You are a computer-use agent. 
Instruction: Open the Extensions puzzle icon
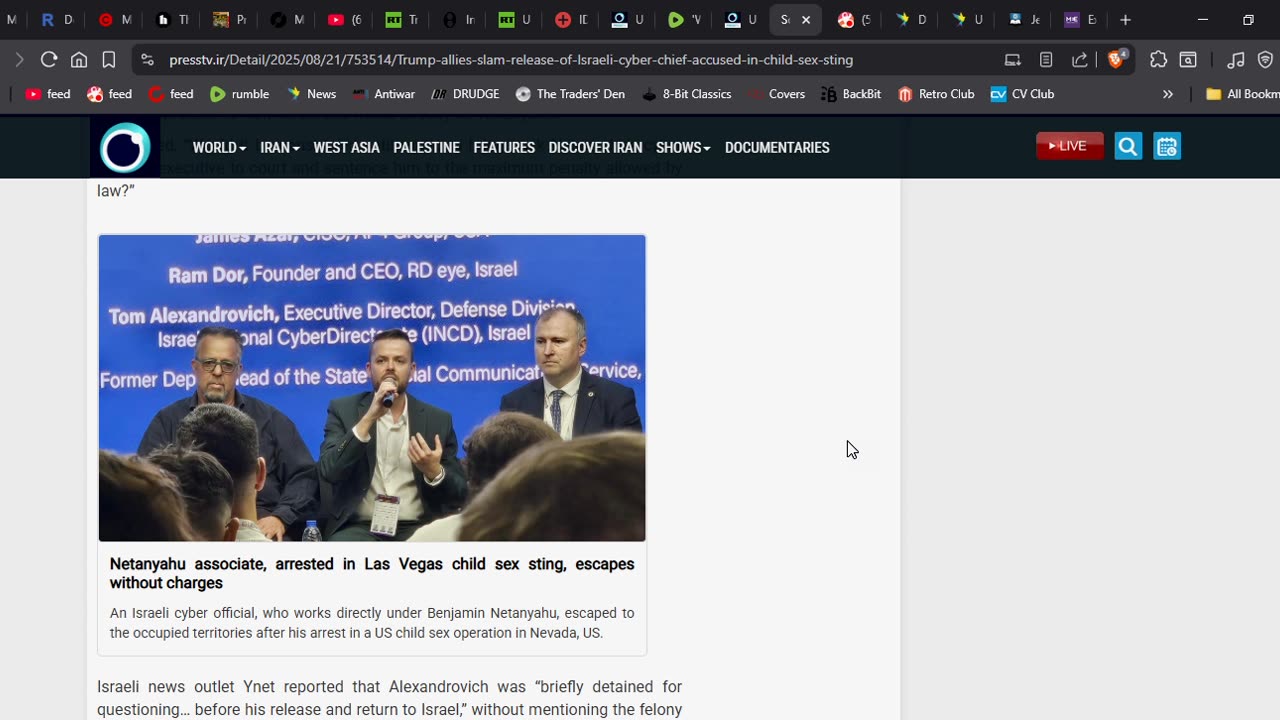click(1158, 60)
